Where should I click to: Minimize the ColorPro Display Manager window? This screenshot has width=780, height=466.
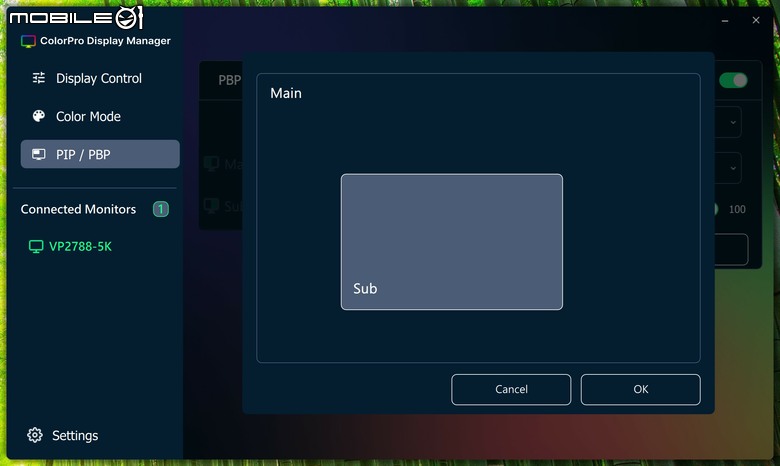click(725, 20)
